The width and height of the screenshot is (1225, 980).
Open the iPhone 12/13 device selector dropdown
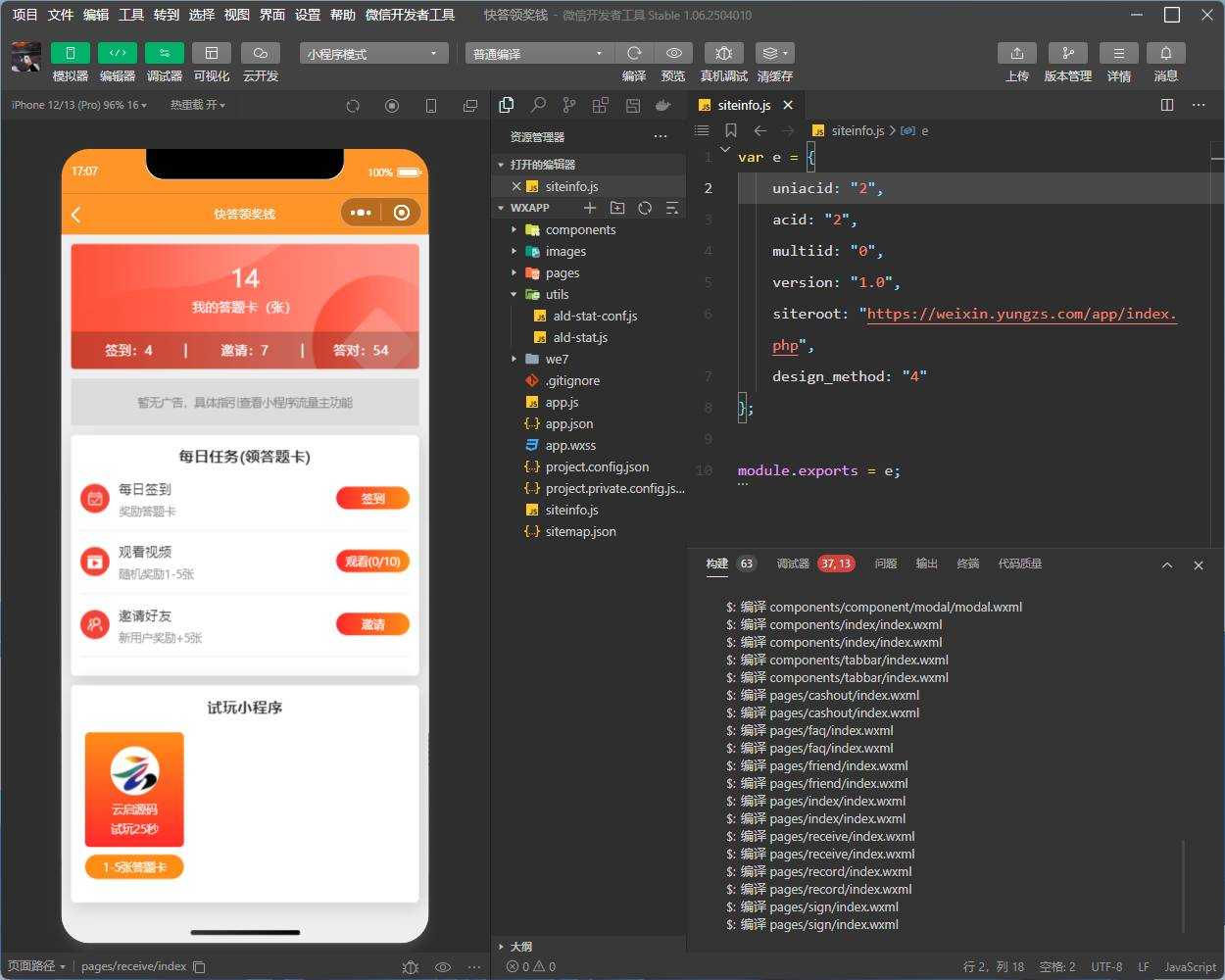79,105
